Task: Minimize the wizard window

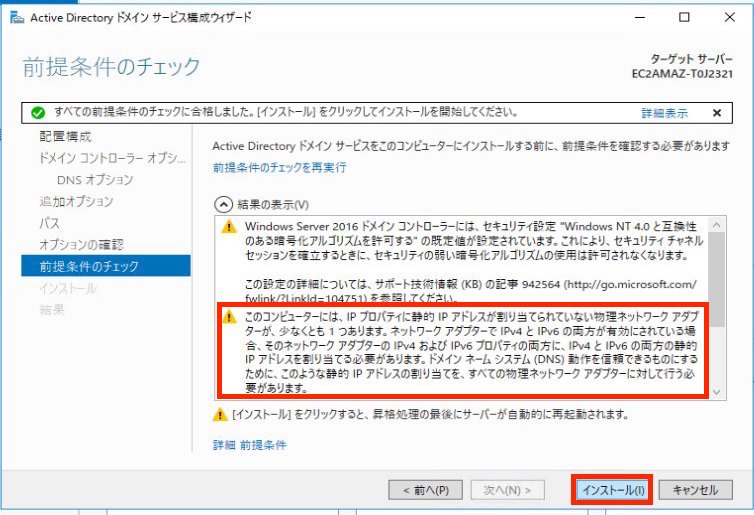Action: [640, 17]
